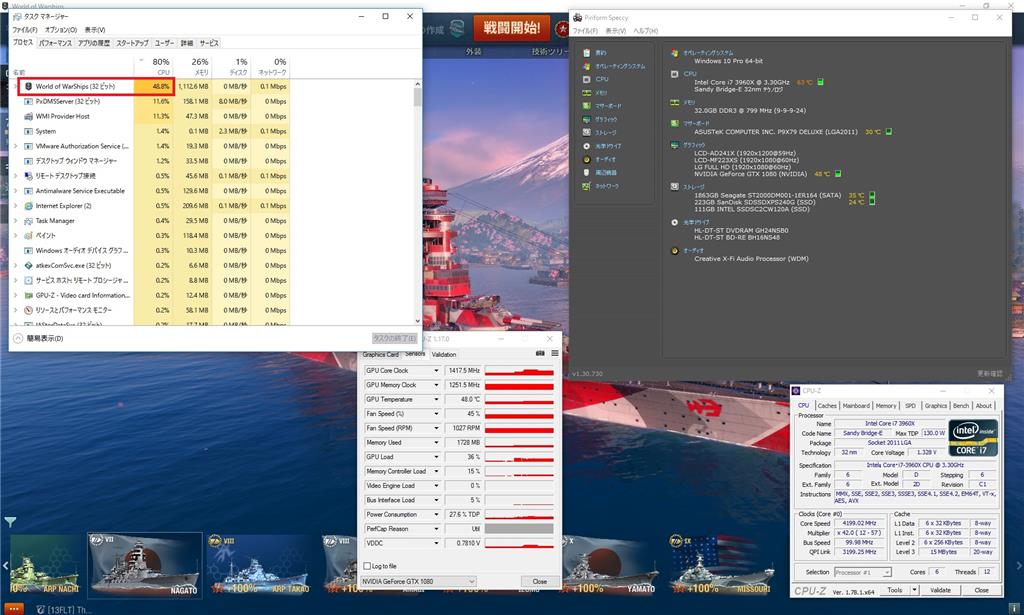Click the Close button in GPU-Z
The image size is (1024, 615).
click(539, 581)
